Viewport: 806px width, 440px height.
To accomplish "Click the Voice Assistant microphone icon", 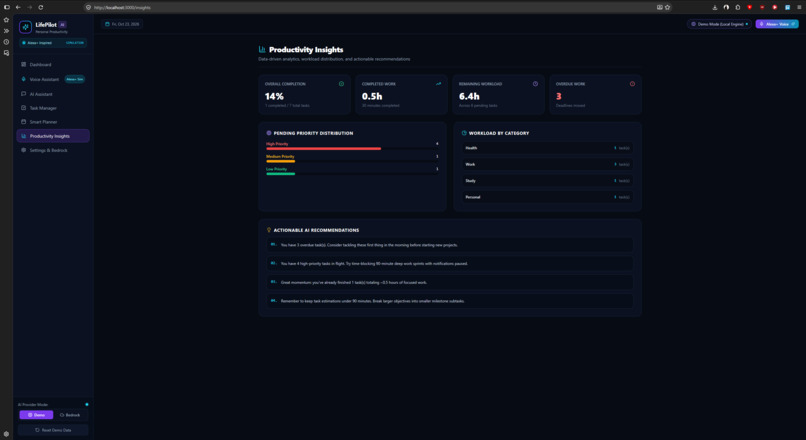I will click(23, 79).
